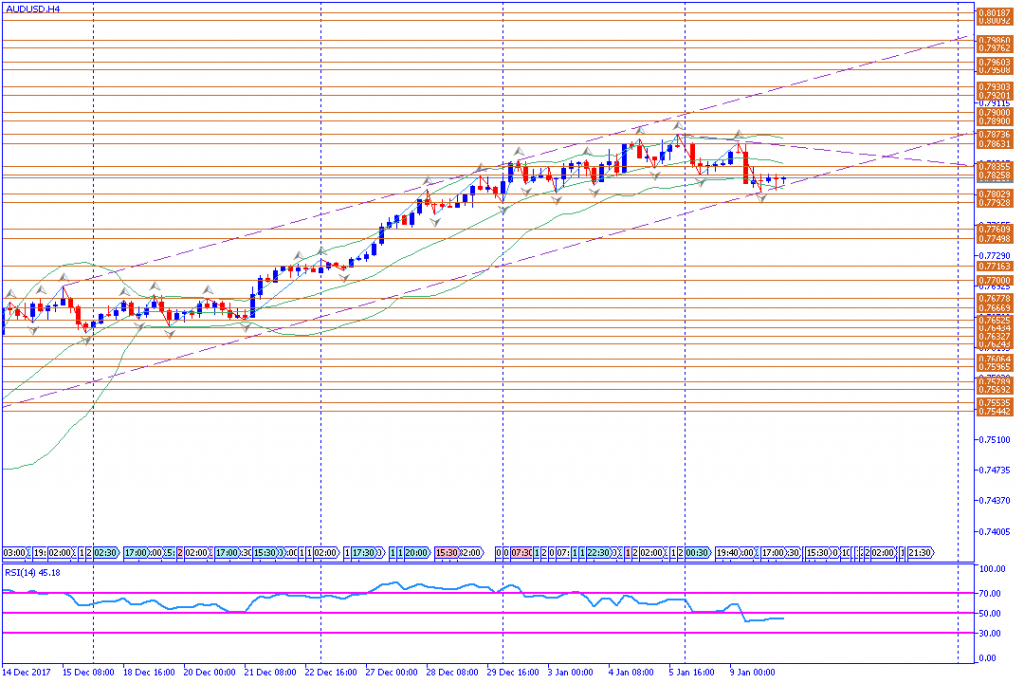Select the 21:30 event marker at far right
Image resolution: width=1024 pixels, height=683 pixels.
[919, 552]
